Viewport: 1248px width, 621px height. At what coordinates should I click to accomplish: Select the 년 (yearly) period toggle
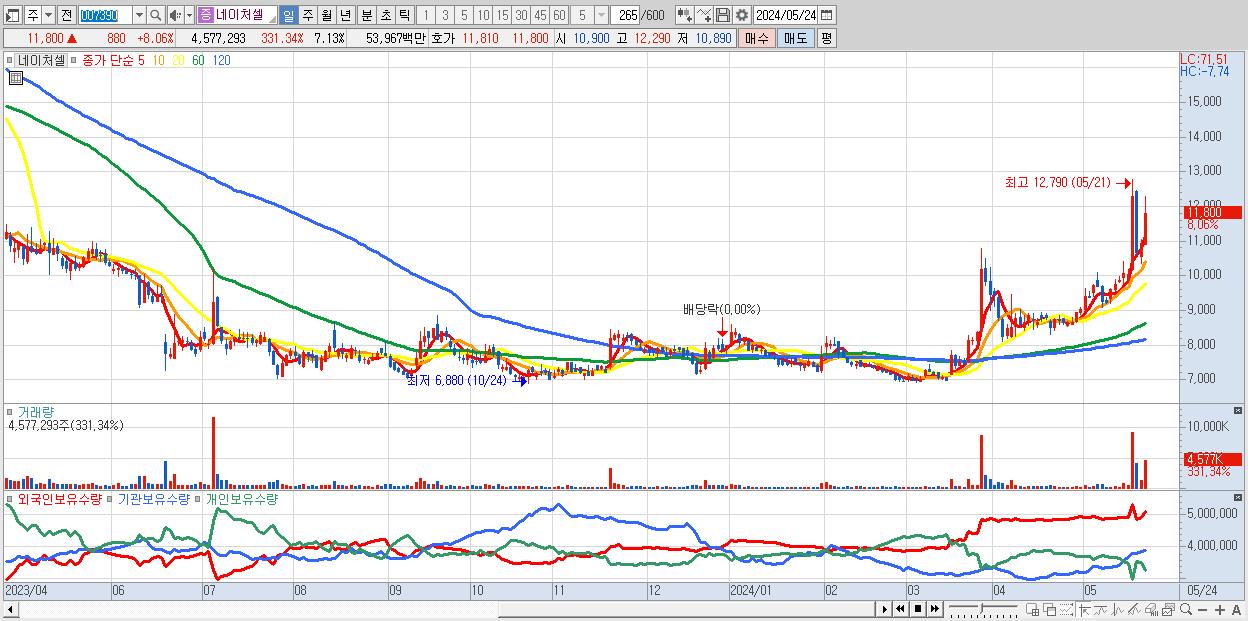(x=345, y=15)
